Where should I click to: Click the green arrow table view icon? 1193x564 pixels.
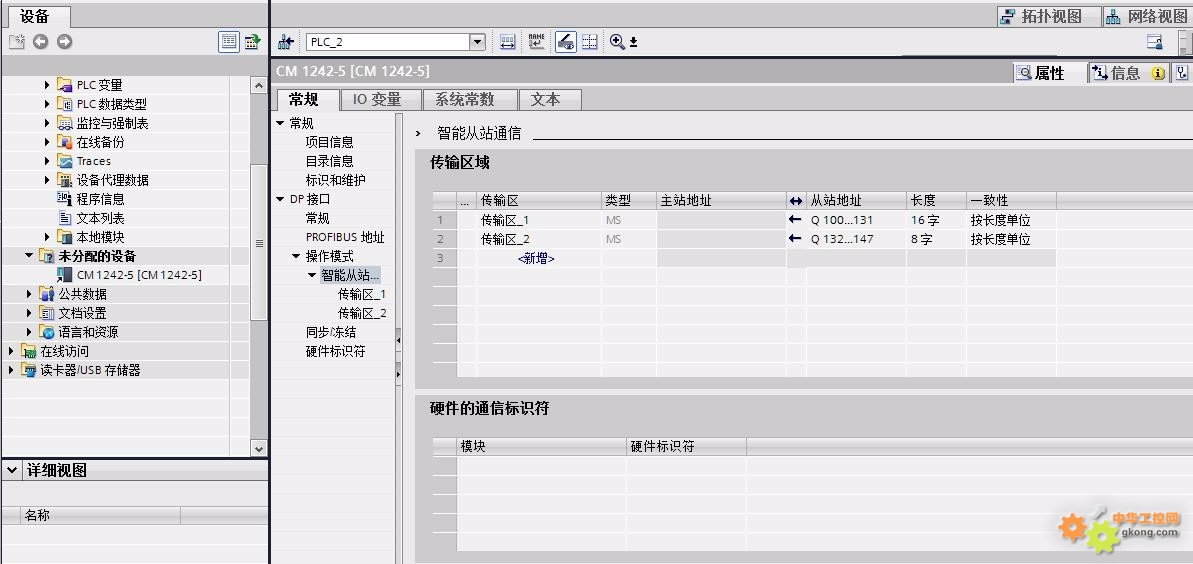pyautogui.click(x=252, y=42)
